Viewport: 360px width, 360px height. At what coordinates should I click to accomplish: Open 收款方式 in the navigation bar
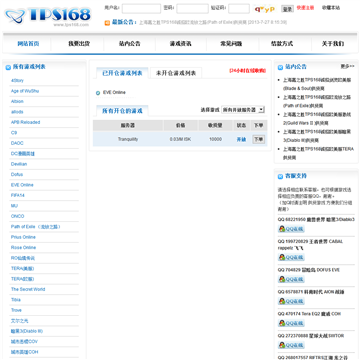[282, 44]
